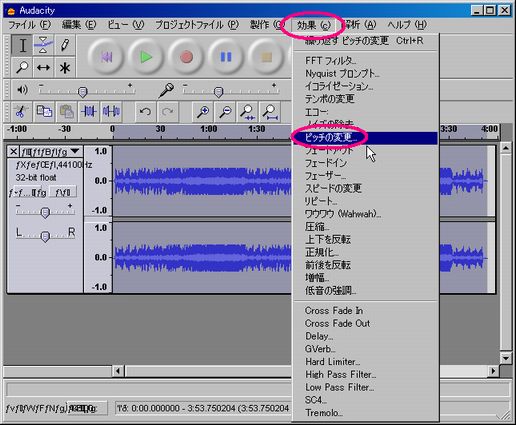Click the green Play button
The width and height of the screenshot is (516, 425).
tap(146, 57)
